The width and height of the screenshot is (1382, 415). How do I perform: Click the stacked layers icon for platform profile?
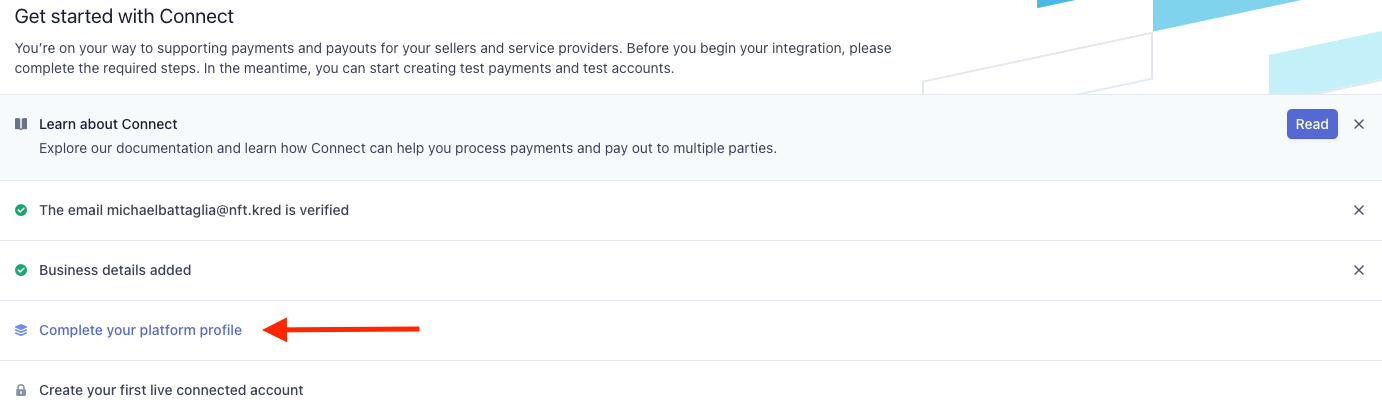coord(21,330)
